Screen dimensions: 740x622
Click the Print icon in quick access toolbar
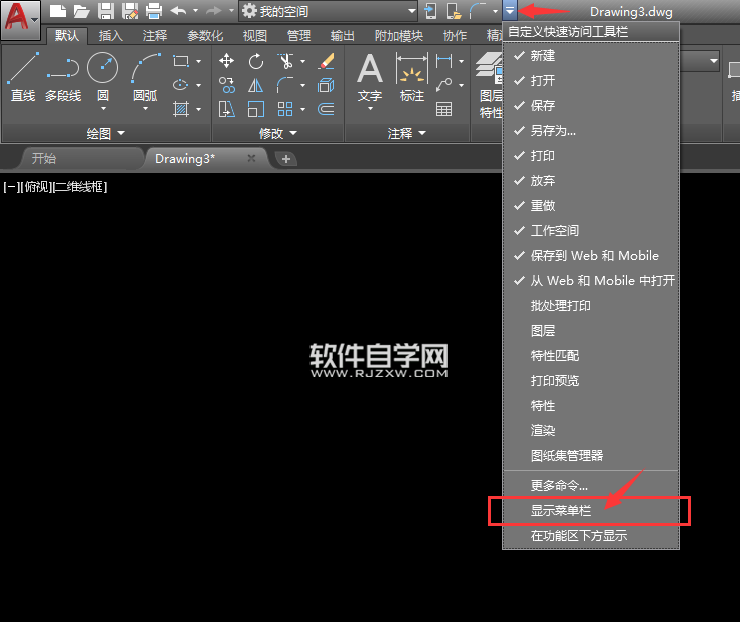[154, 11]
